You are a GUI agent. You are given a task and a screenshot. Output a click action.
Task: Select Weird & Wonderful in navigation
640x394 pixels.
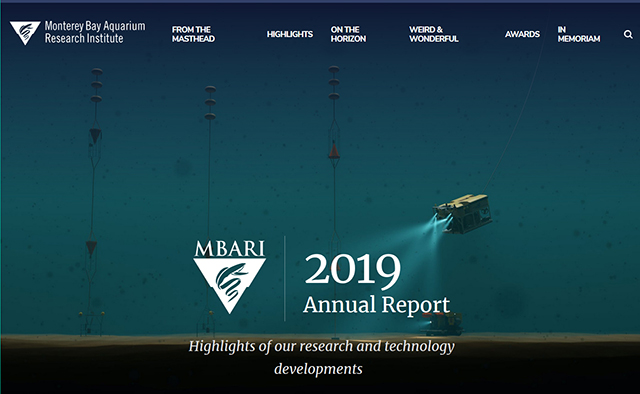coord(434,34)
